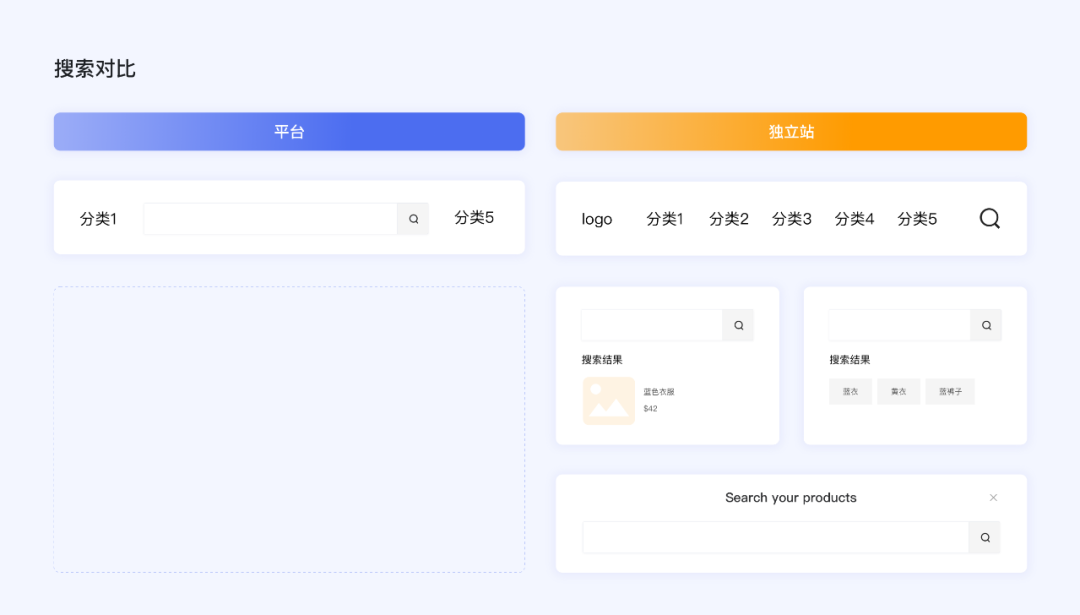
Task: Select the 独立站 orange header tab
Action: (791, 132)
